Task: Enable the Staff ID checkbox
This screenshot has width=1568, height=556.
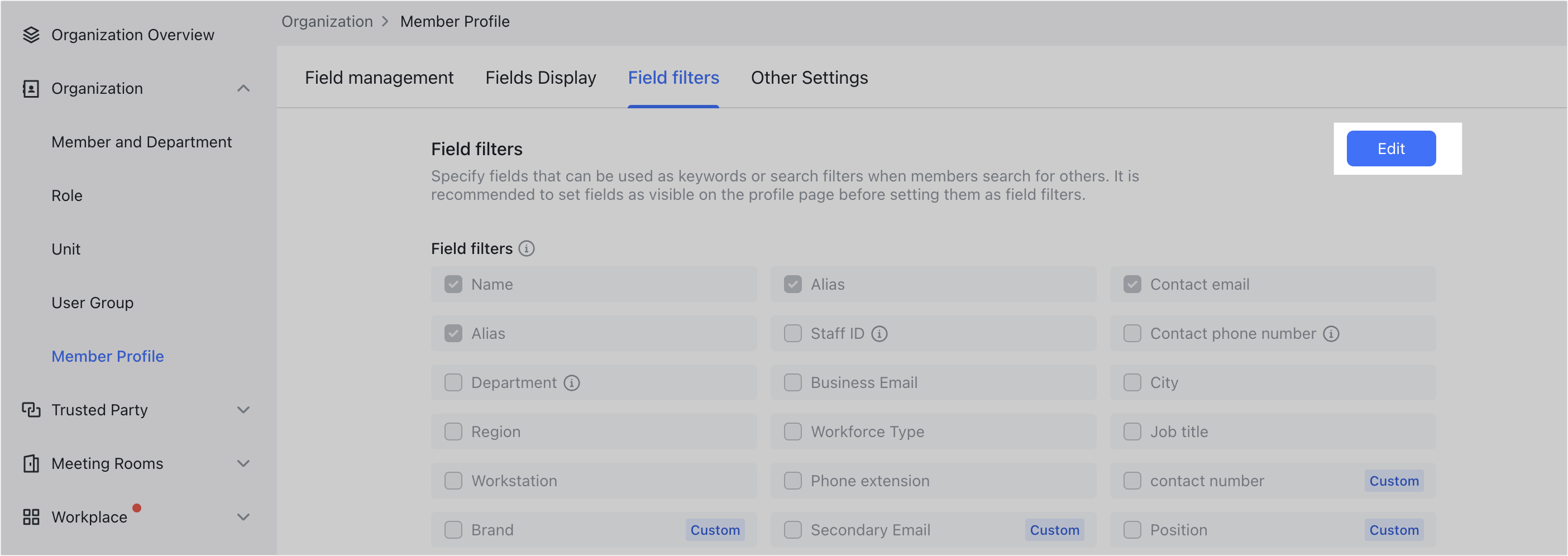Action: point(792,333)
